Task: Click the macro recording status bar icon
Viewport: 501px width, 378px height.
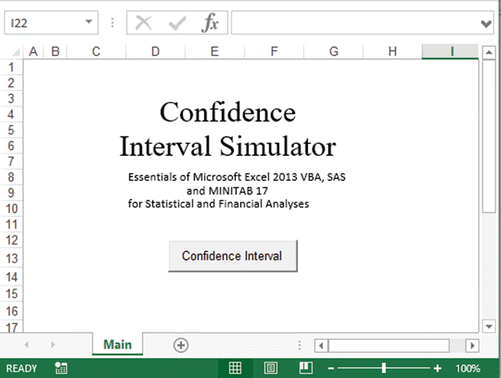Action: tap(61, 368)
